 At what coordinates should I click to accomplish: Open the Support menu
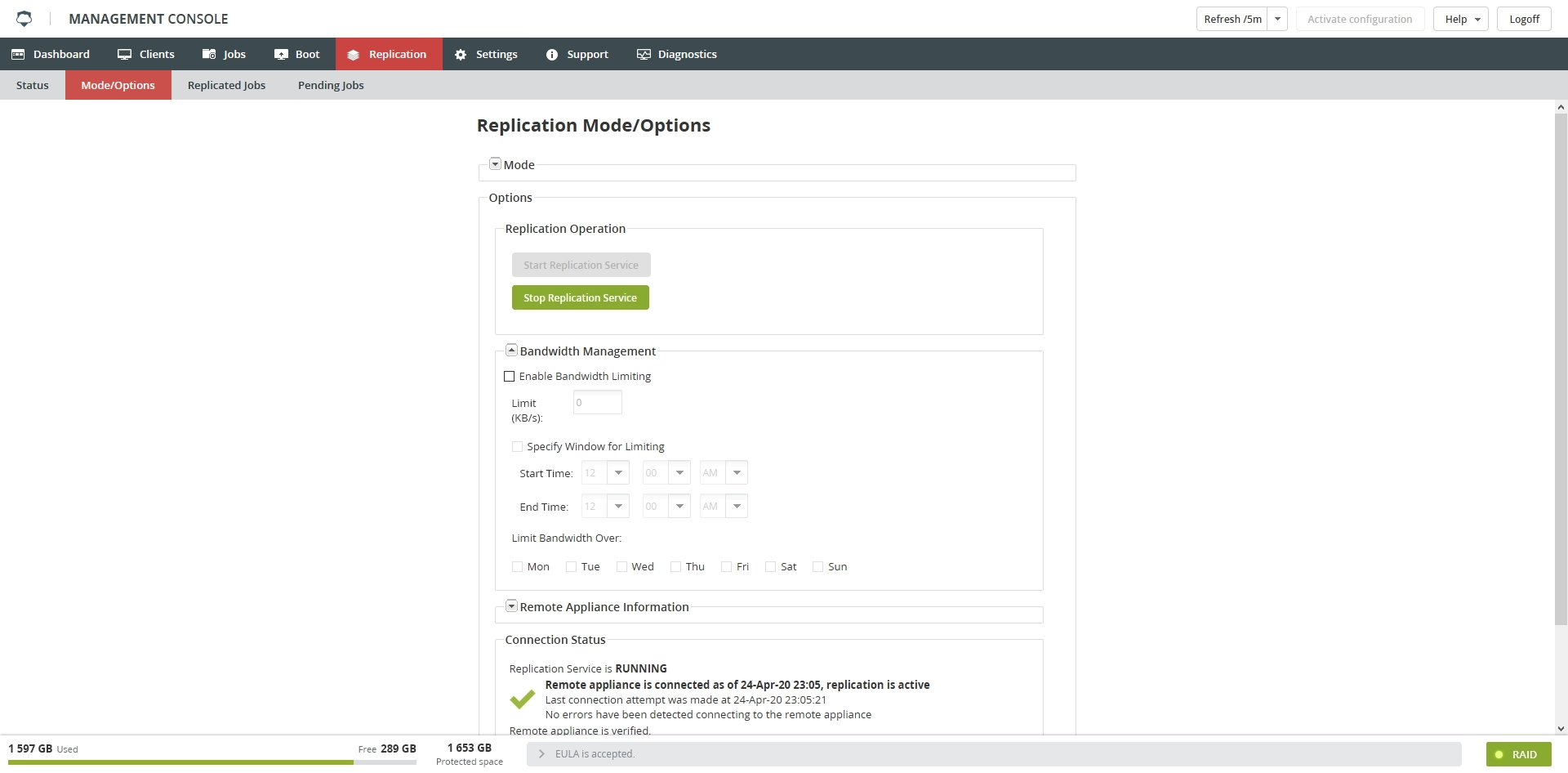(x=577, y=54)
